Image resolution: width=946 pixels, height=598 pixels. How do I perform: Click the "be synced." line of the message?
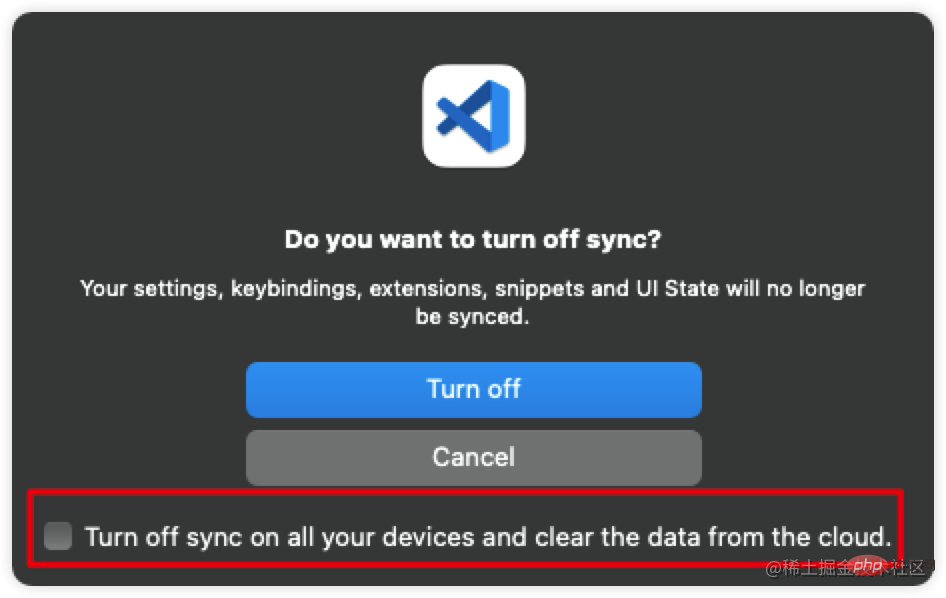click(x=473, y=316)
